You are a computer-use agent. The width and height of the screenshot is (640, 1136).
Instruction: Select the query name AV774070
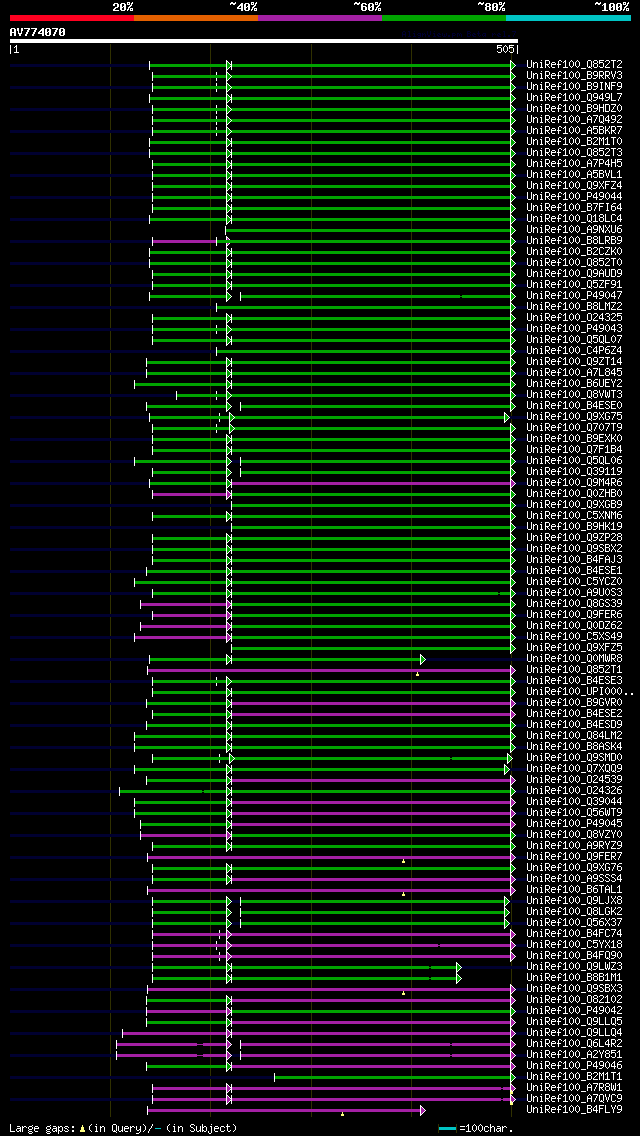point(38,32)
